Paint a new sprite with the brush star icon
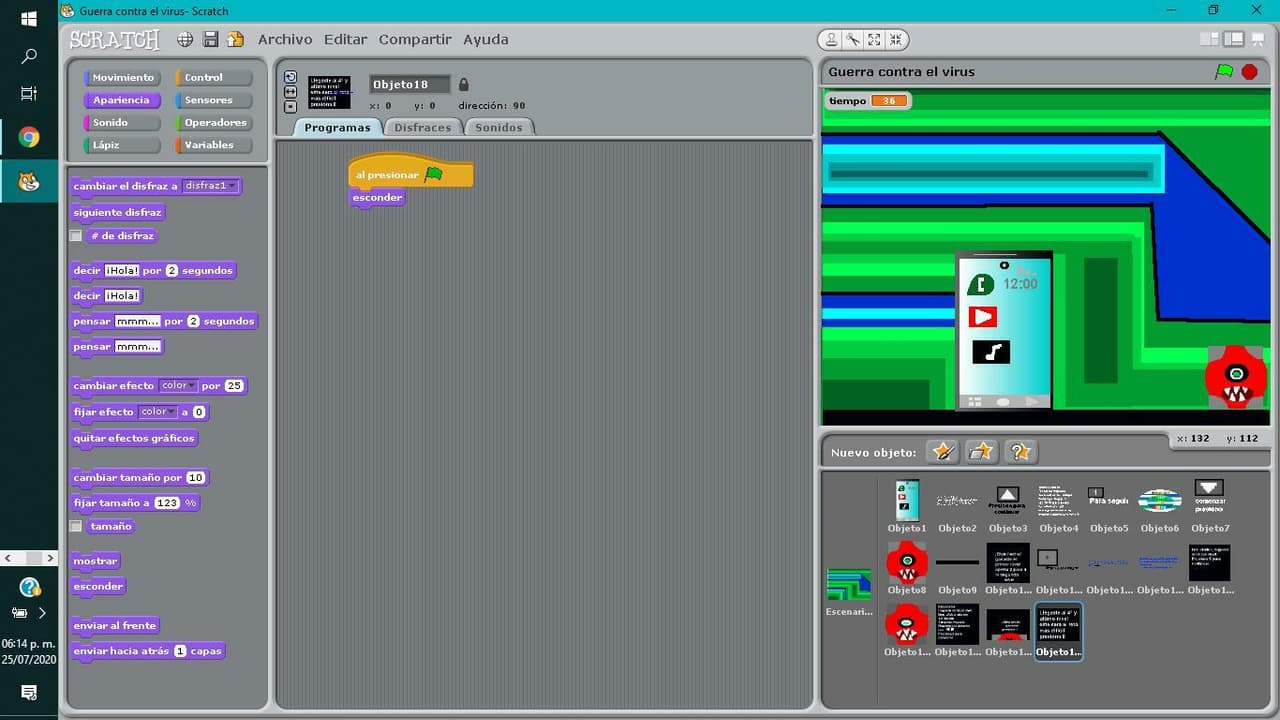Viewport: 1280px width, 720px height. point(943,452)
